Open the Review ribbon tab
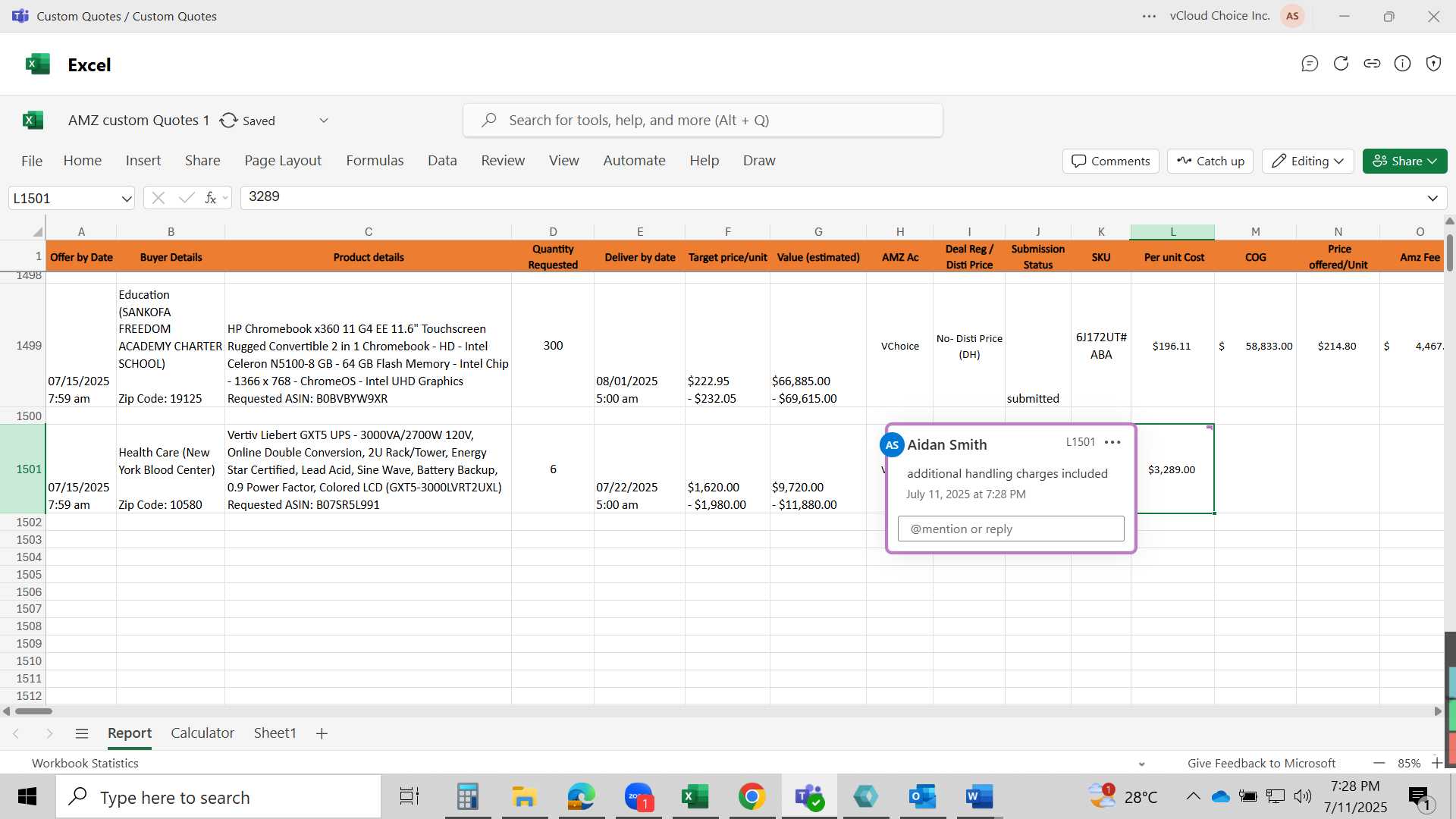1456x819 pixels. tap(503, 161)
